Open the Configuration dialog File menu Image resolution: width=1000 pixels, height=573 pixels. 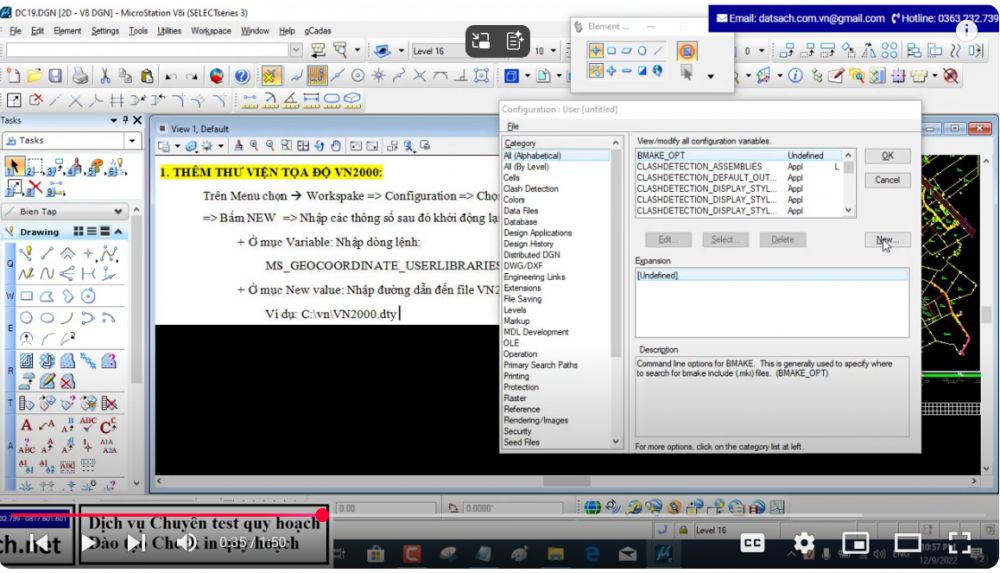tap(513, 126)
